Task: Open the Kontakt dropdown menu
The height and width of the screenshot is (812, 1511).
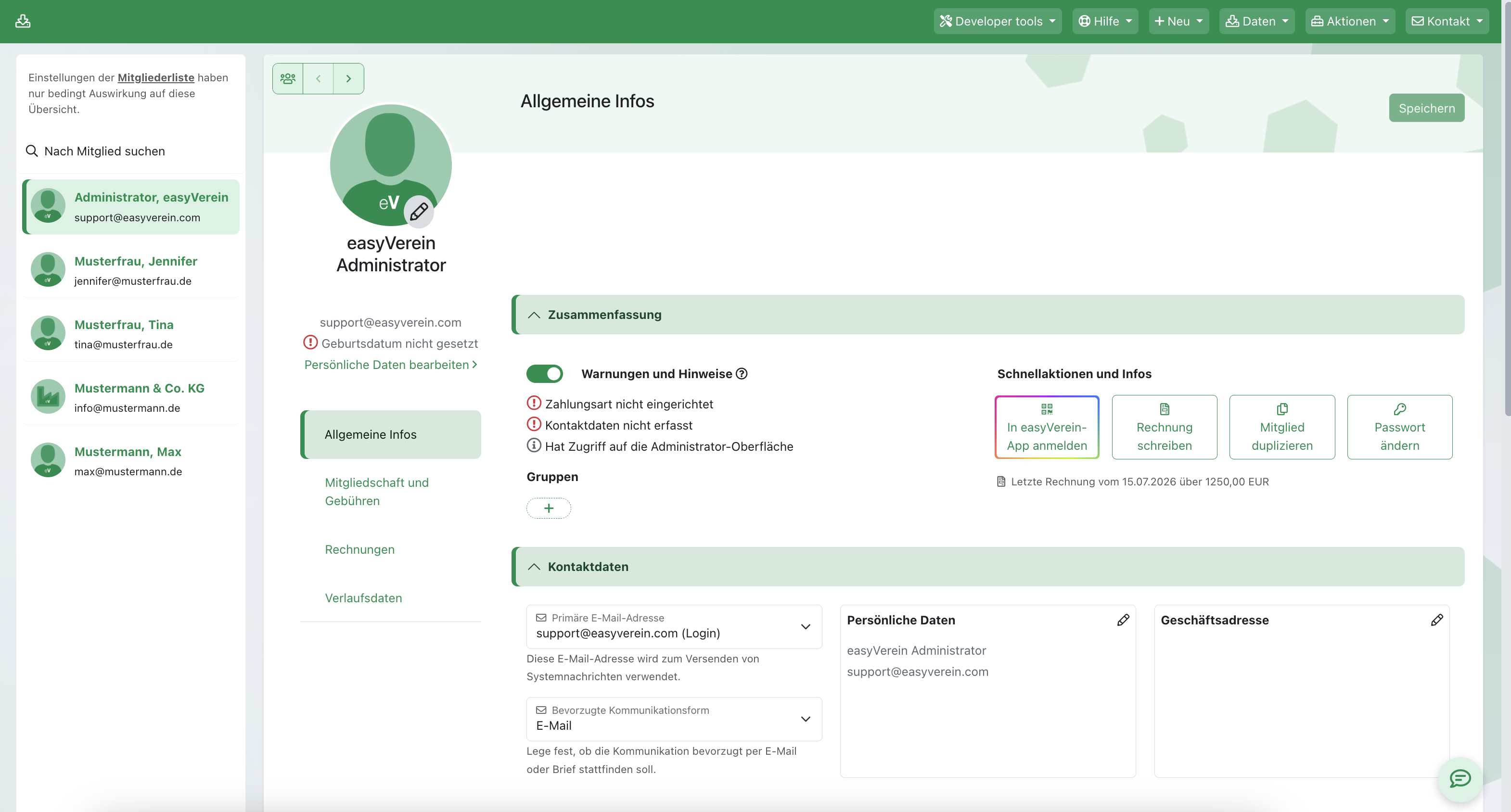Action: click(1447, 21)
